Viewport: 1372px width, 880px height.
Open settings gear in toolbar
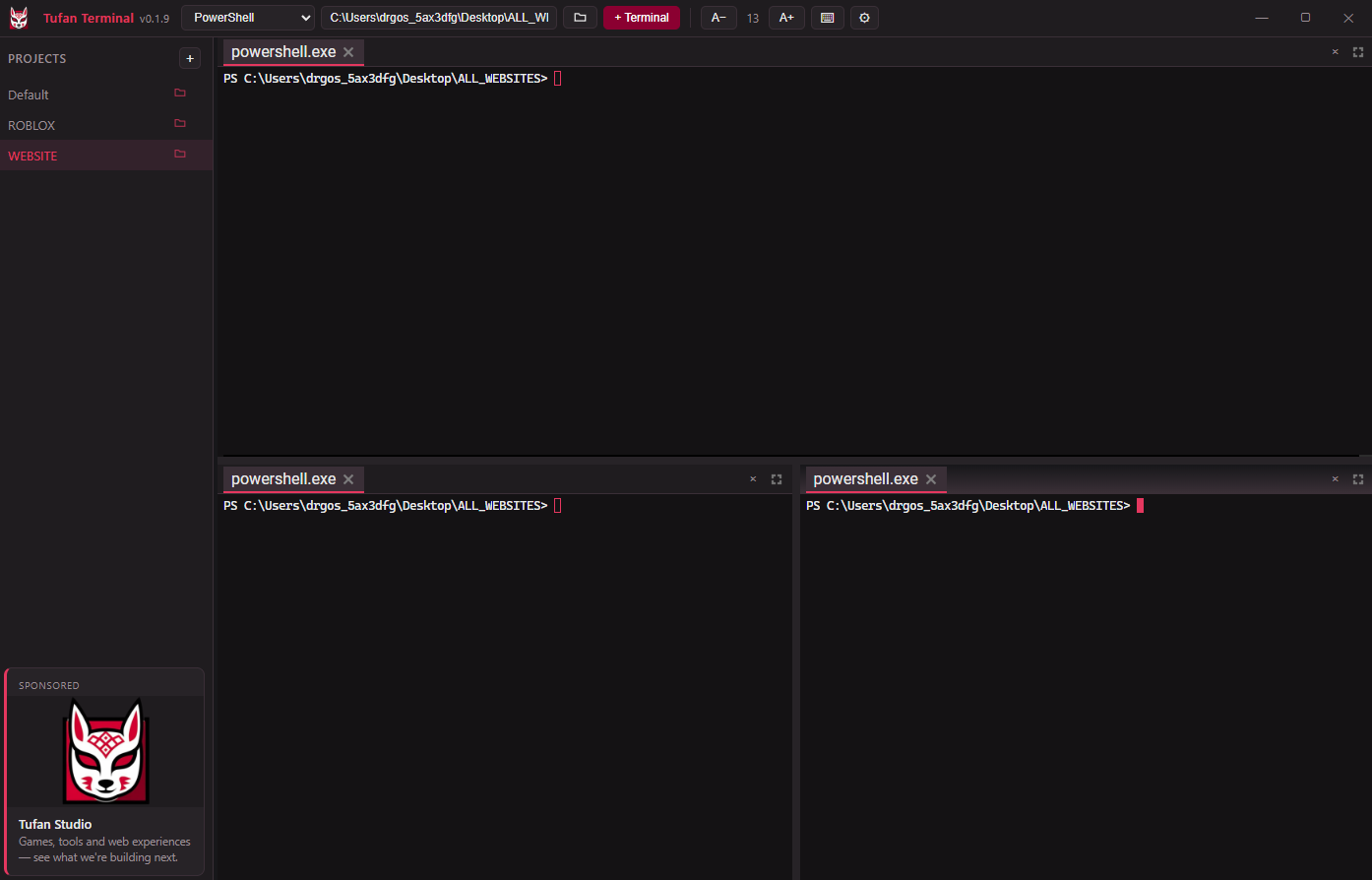(x=864, y=18)
